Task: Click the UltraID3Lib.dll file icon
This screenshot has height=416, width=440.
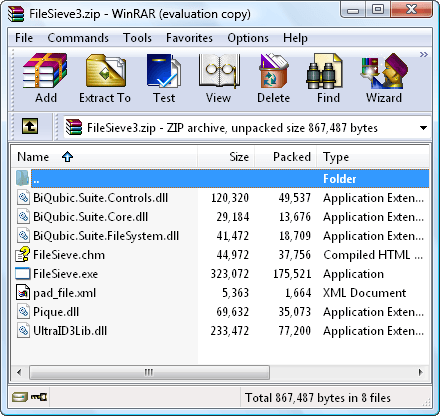Action: tap(23, 331)
